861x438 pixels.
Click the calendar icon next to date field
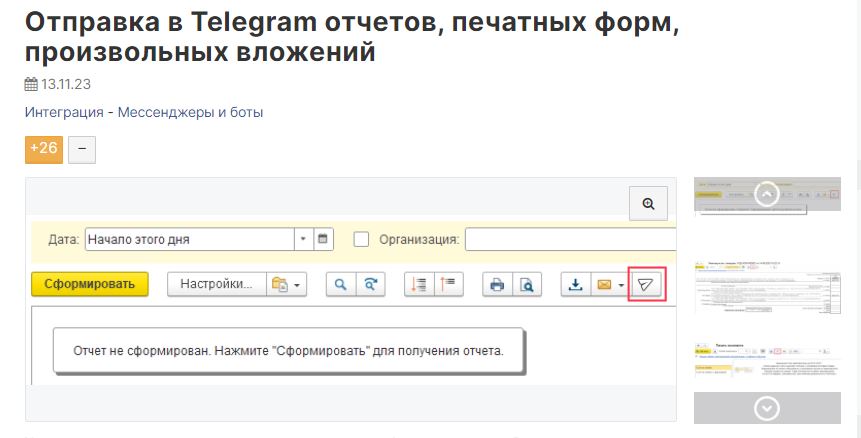point(323,240)
